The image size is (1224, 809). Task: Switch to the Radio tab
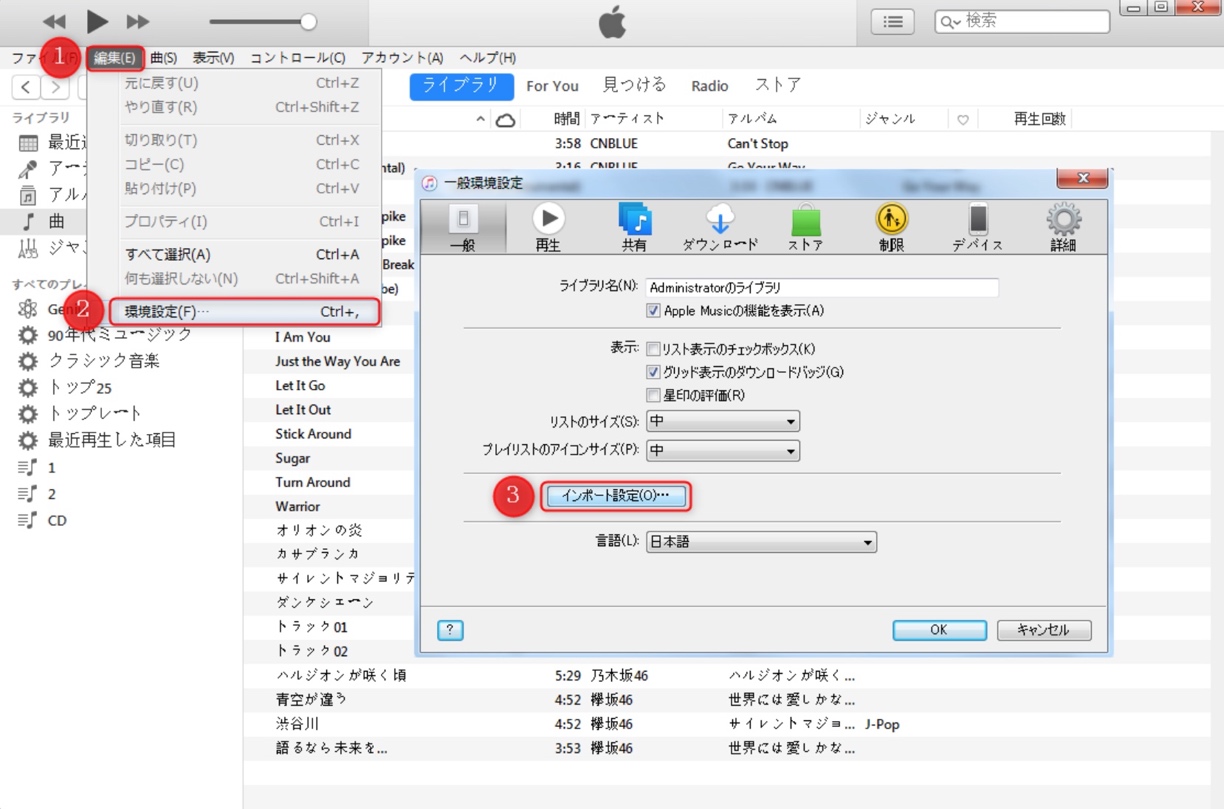(710, 86)
